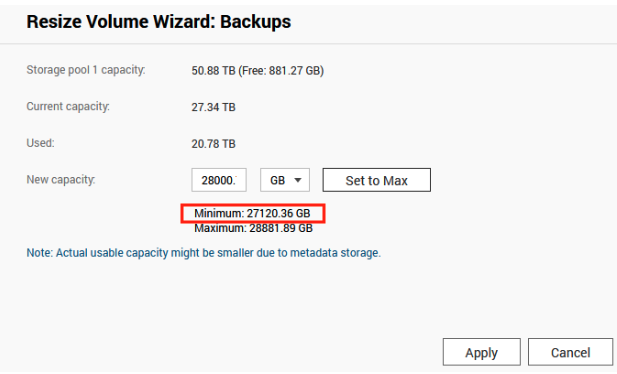Click the GB text in unit combo box
This screenshot has height=374, width=617.
pyautogui.click(x=277, y=181)
